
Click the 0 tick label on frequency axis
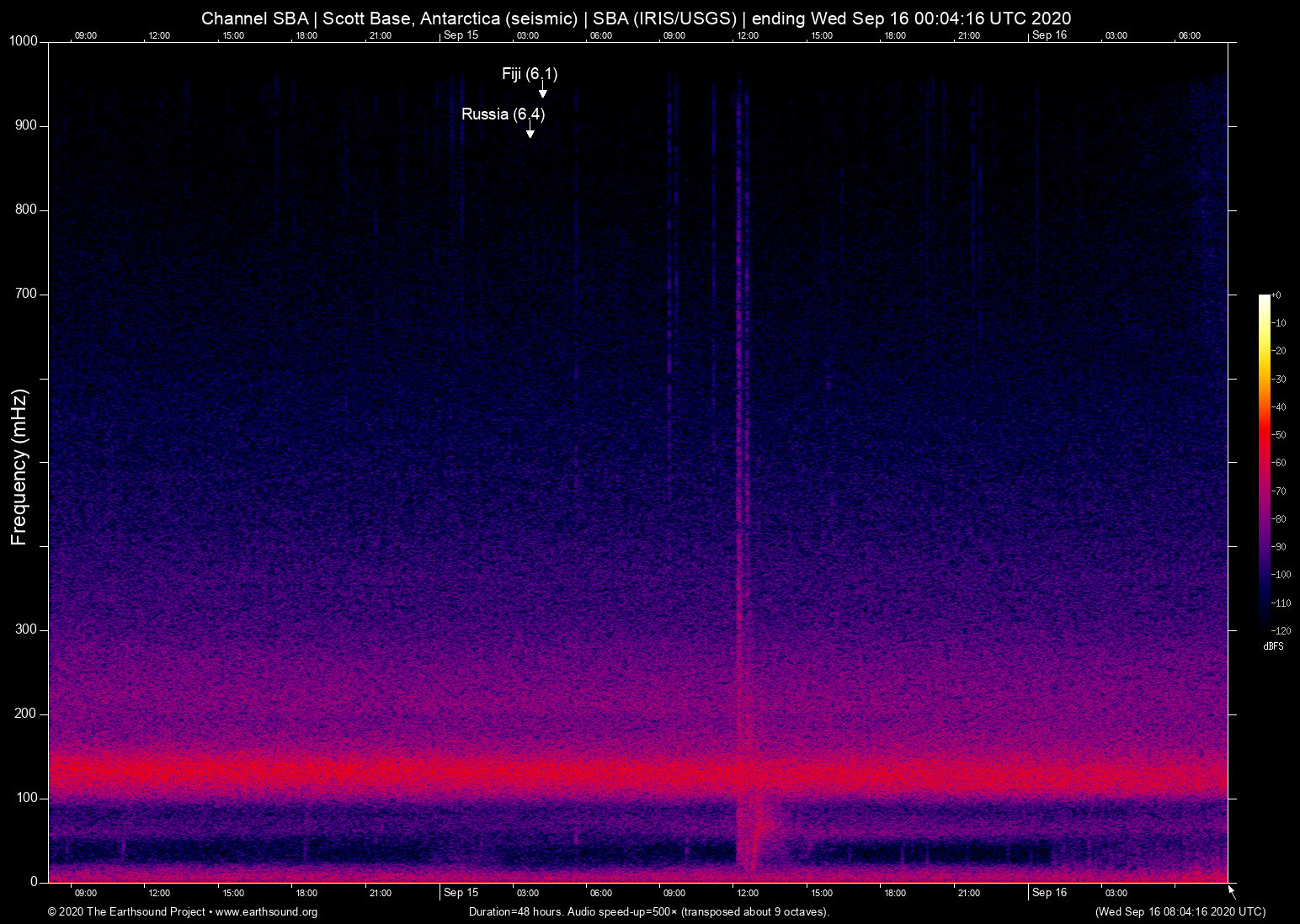(x=34, y=882)
